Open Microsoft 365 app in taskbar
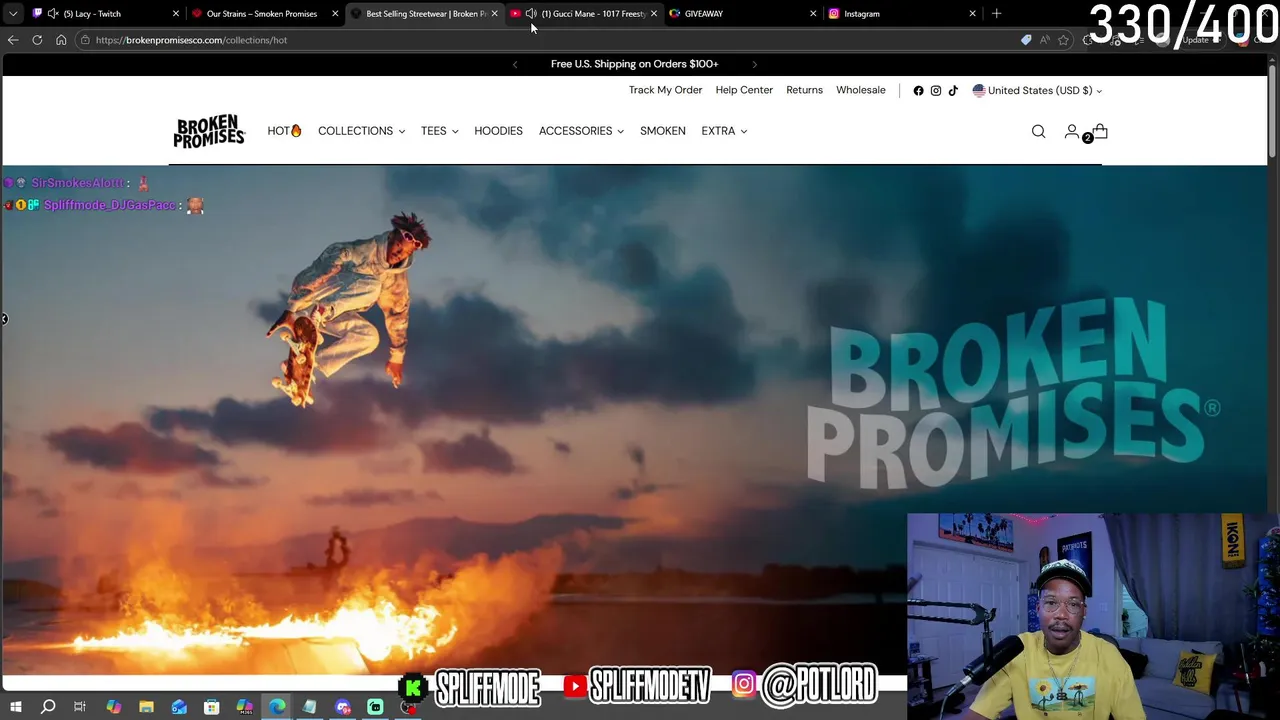Viewport: 1280px width, 720px height. point(244,707)
